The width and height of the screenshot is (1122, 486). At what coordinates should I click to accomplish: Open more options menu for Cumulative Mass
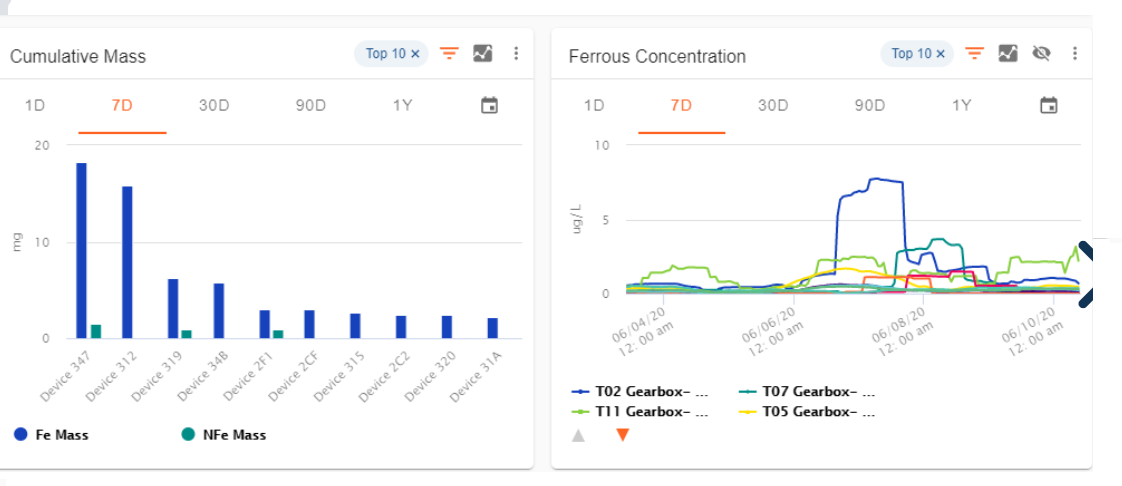click(x=516, y=53)
